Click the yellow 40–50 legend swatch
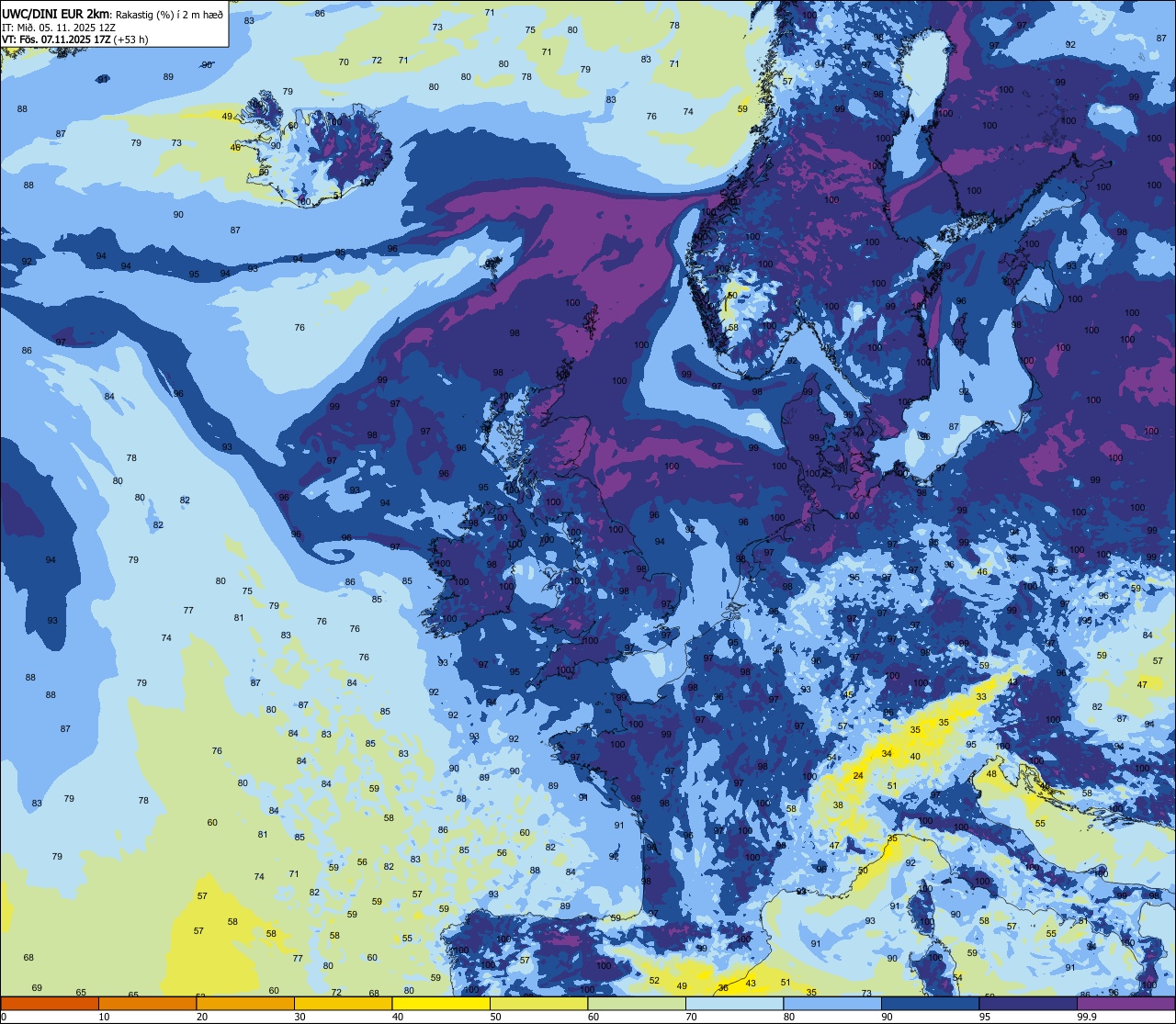This screenshot has width=1176, height=1024. pos(441,1003)
